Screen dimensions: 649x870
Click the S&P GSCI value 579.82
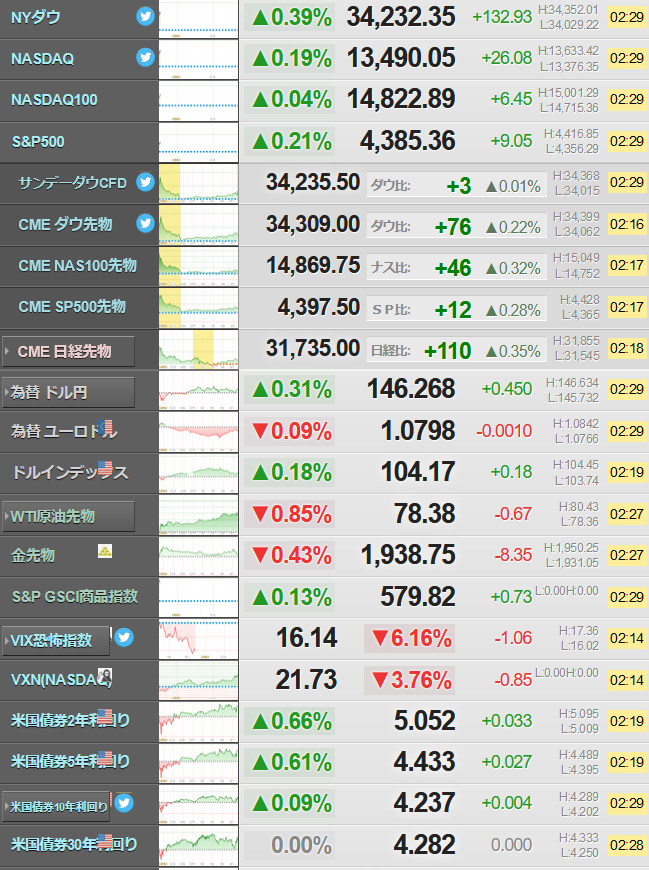coord(418,596)
